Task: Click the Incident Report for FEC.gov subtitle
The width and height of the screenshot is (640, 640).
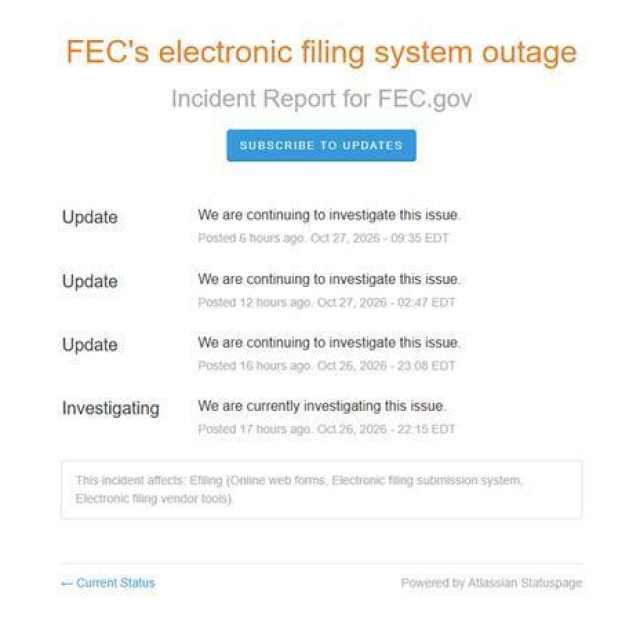Action: coord(321,99)
